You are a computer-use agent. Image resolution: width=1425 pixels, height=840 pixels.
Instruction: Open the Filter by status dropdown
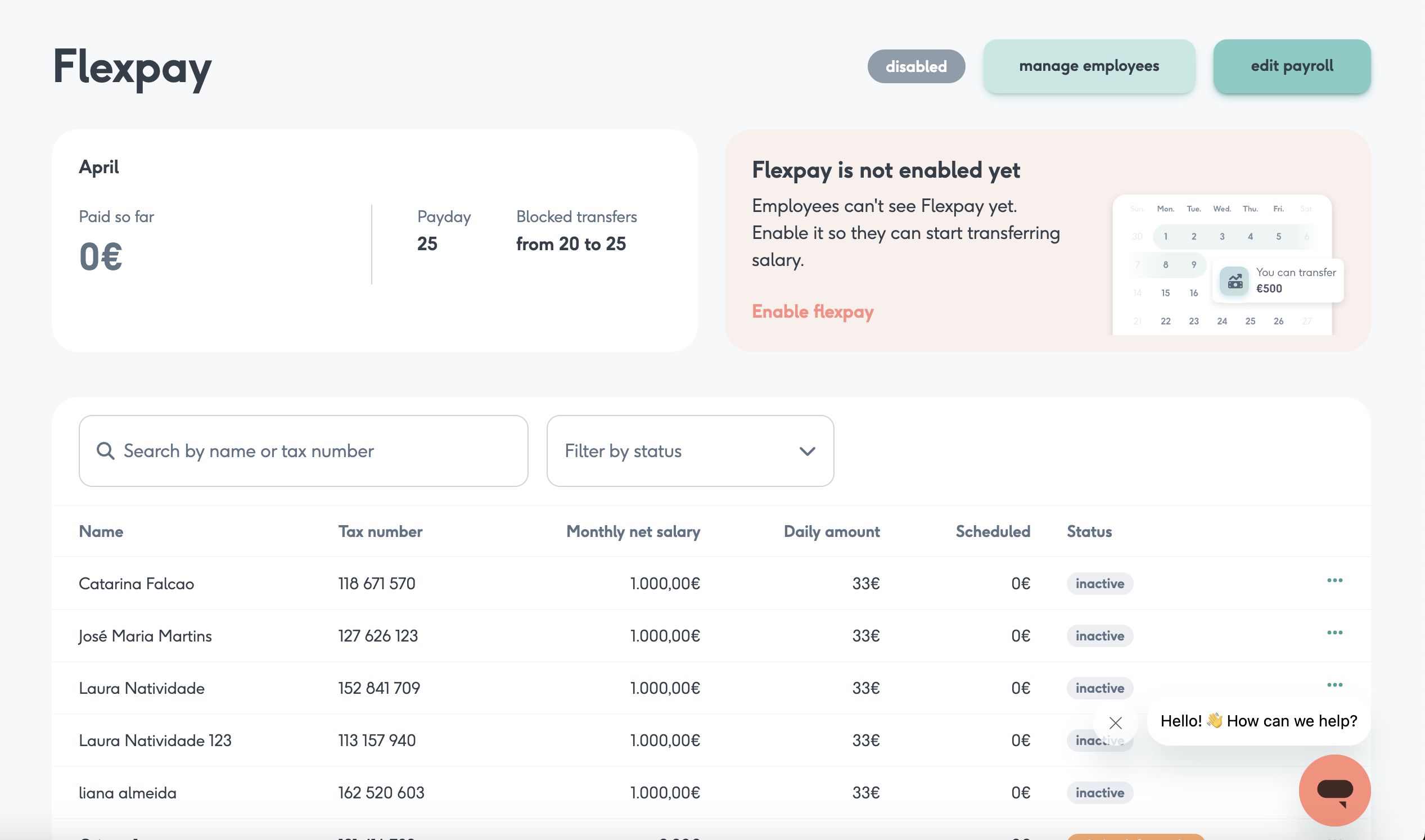pos(690,450)
